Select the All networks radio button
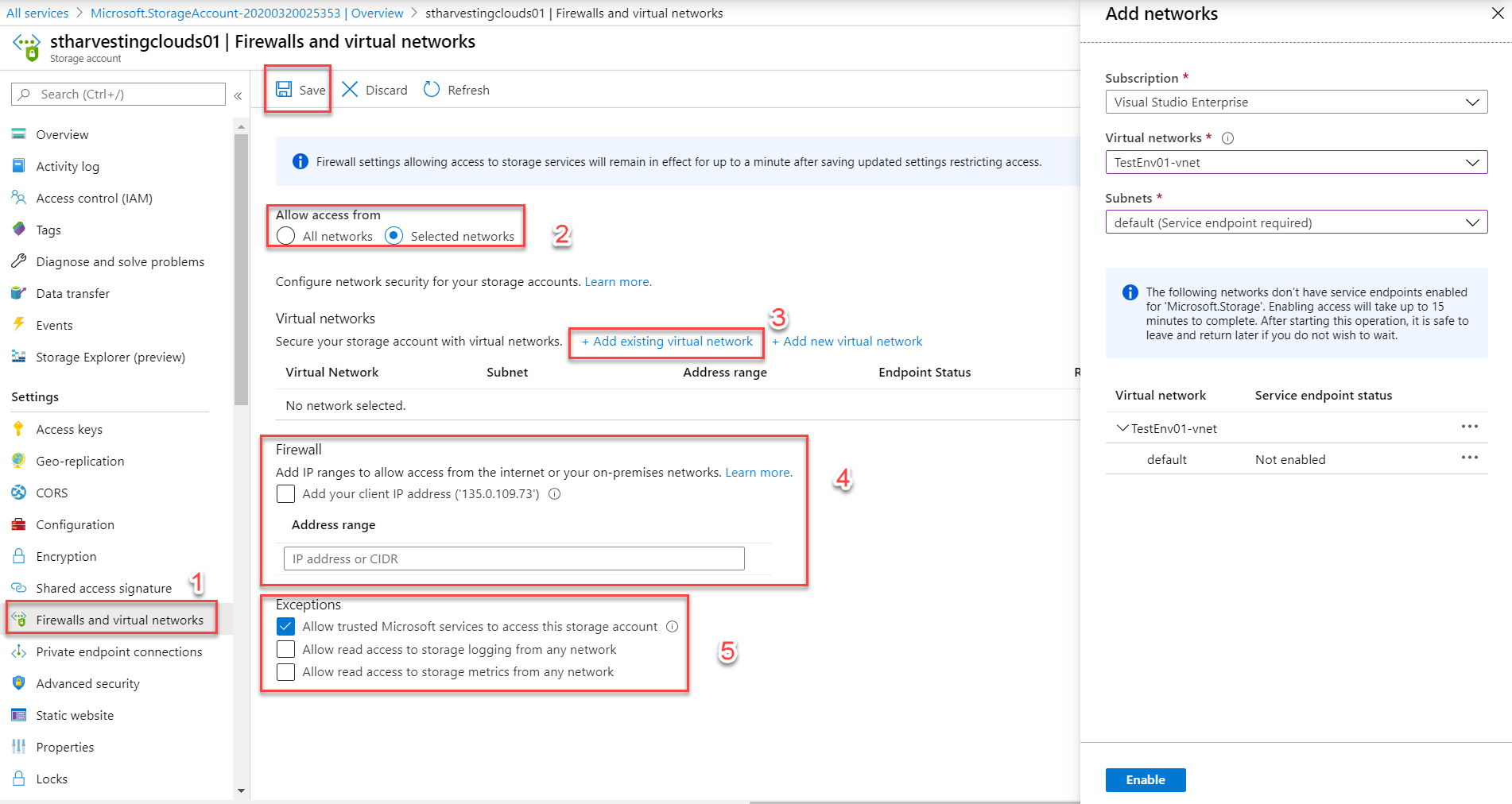1512x804 pixels. (285, 236)
